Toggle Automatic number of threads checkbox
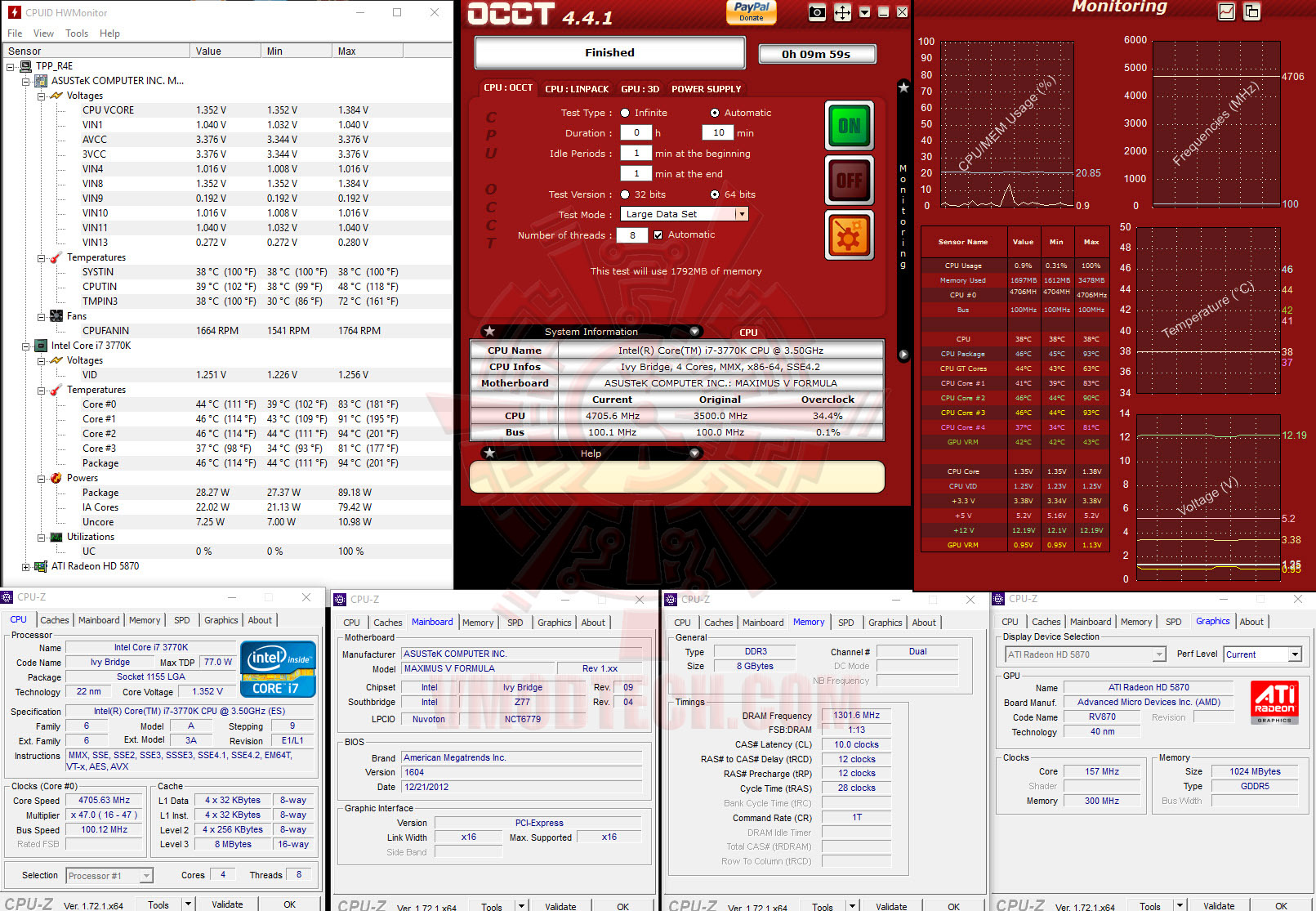Image resolution: width=1316 pixels, height=911 pixels. point(658,235)
